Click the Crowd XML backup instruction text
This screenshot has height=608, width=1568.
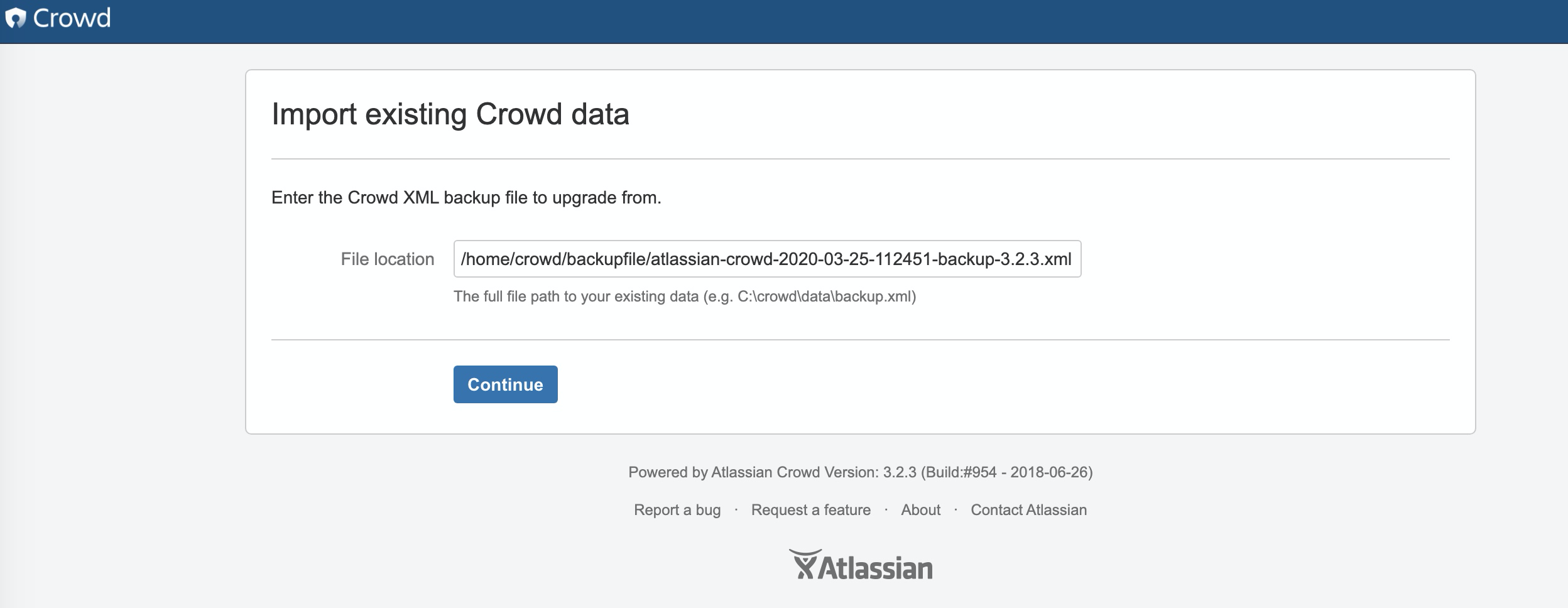point(465,198)
